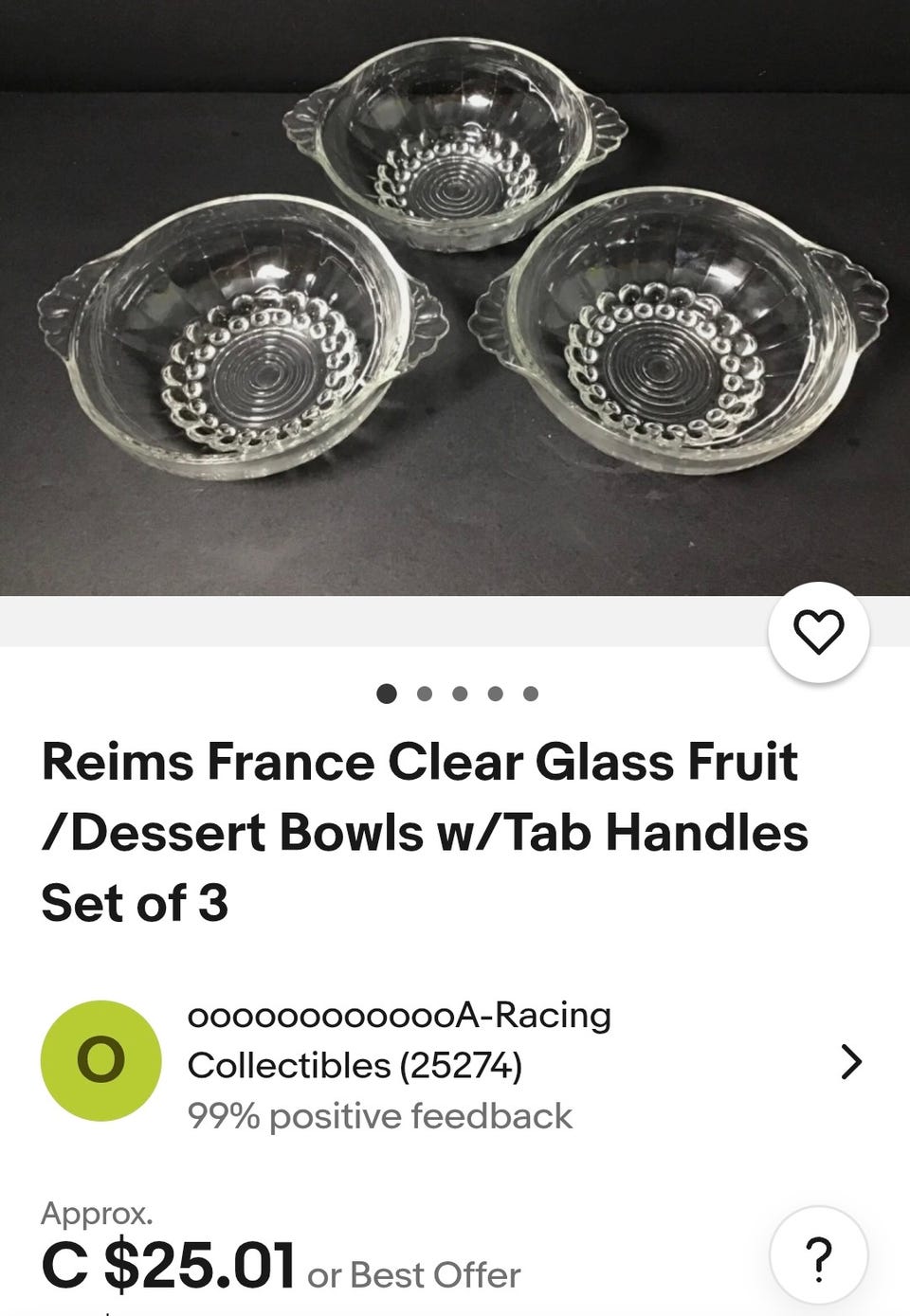Click the Reims France Clear Glass listing title
This screenshot has height=1316, width=910.
424,832
